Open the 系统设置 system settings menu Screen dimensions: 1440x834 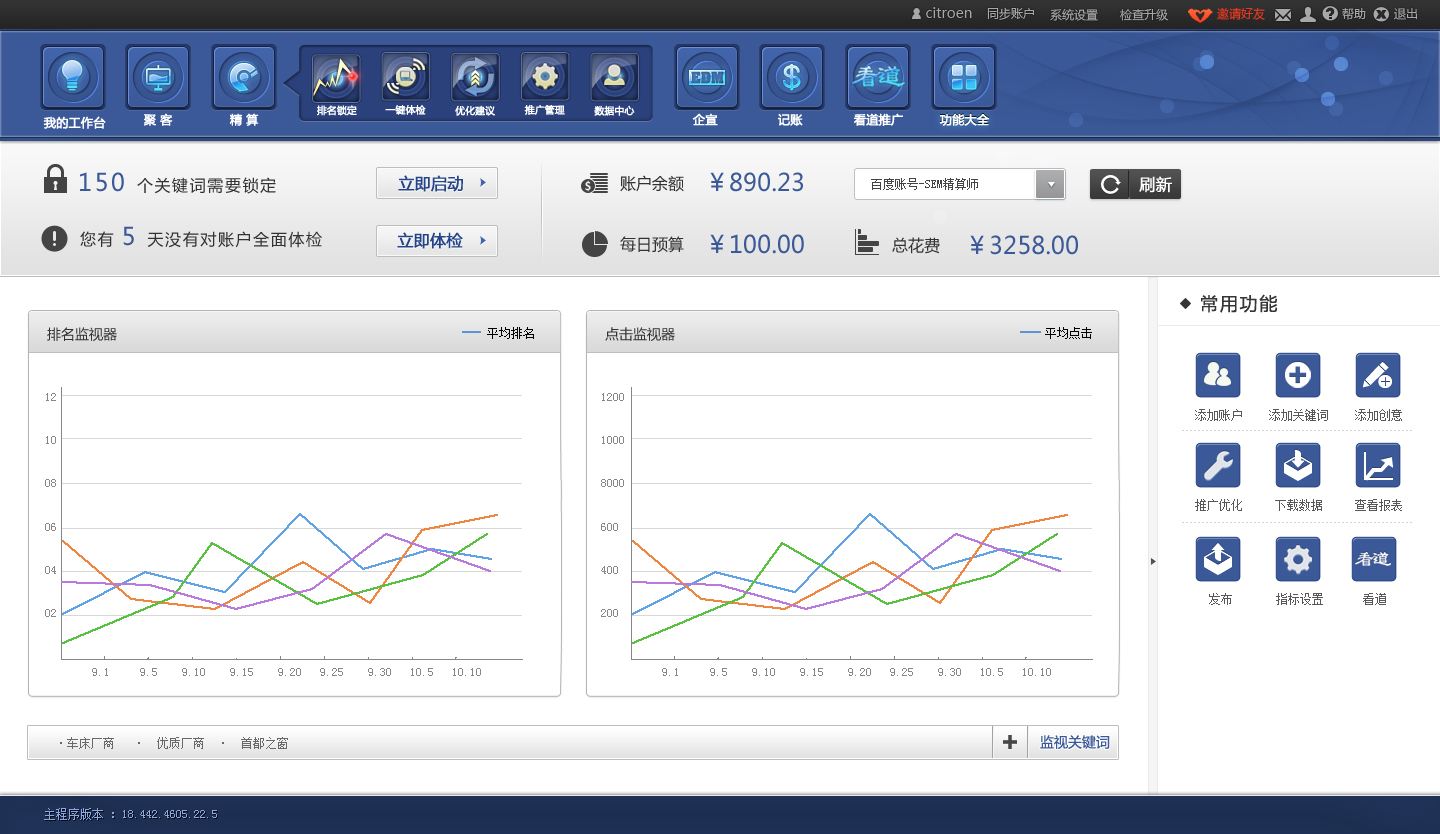pos(1074,15)
